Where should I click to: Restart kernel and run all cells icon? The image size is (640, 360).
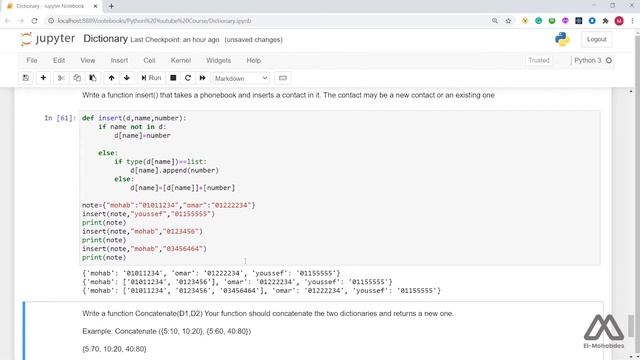(202, 78)
